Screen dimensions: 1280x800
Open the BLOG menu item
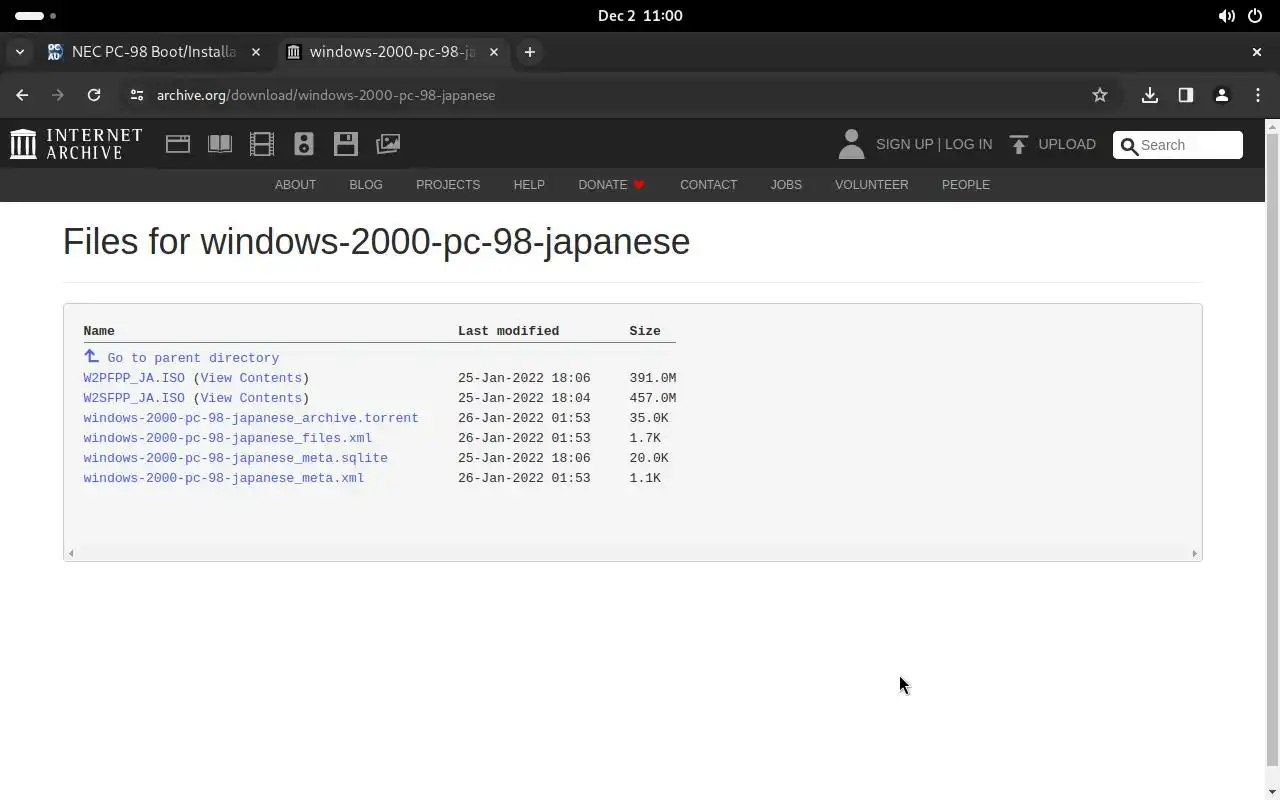pyautogui.click(x=366, y=185)
